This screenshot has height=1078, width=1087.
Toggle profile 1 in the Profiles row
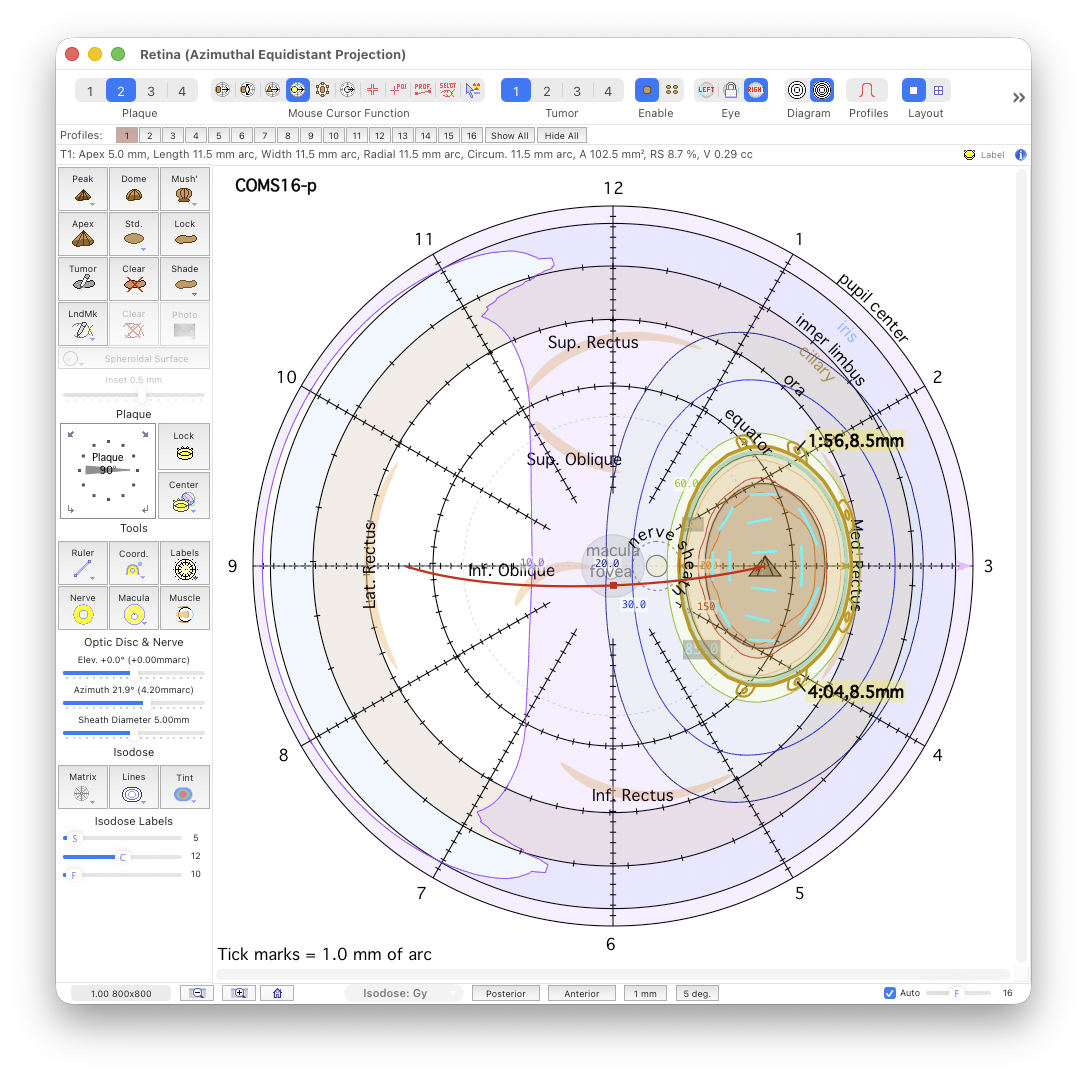coord(127,135)
